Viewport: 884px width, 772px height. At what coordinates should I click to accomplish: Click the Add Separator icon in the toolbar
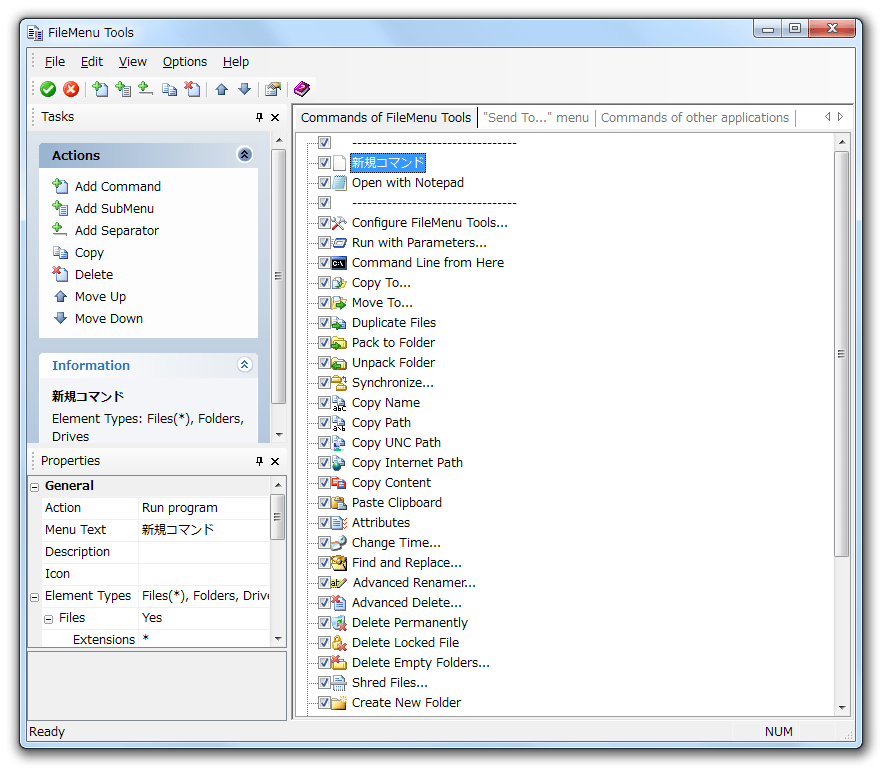click(x=145, y=89)
